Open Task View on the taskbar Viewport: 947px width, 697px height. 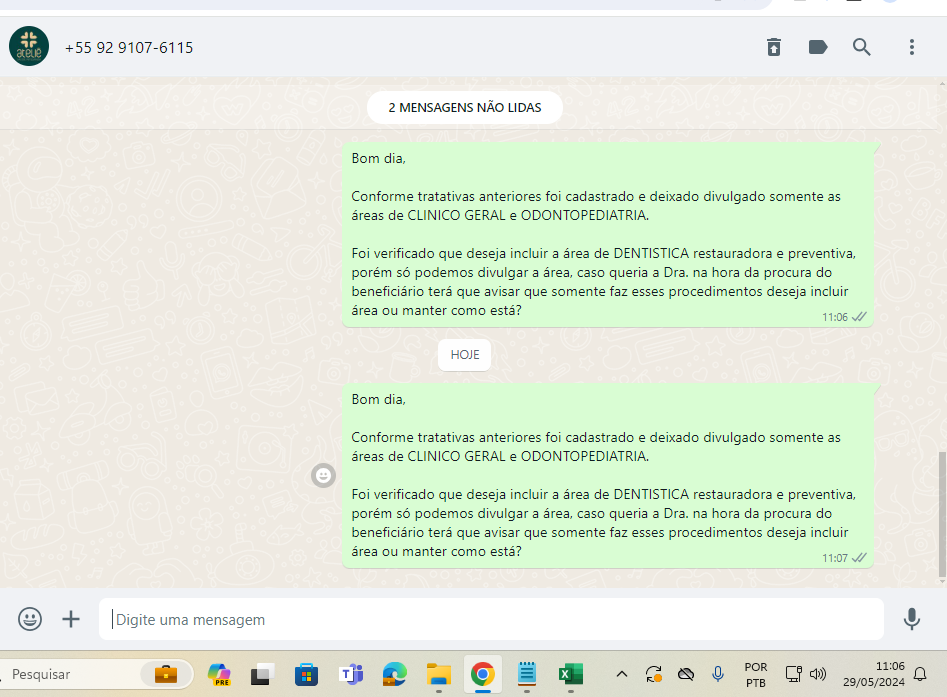tap(263, 674)
